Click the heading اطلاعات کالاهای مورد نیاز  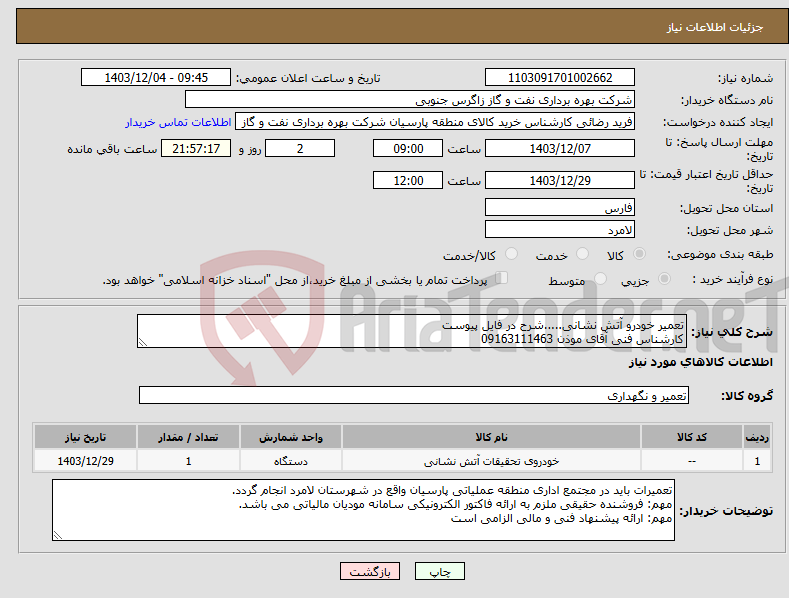[x=700, y=362]
